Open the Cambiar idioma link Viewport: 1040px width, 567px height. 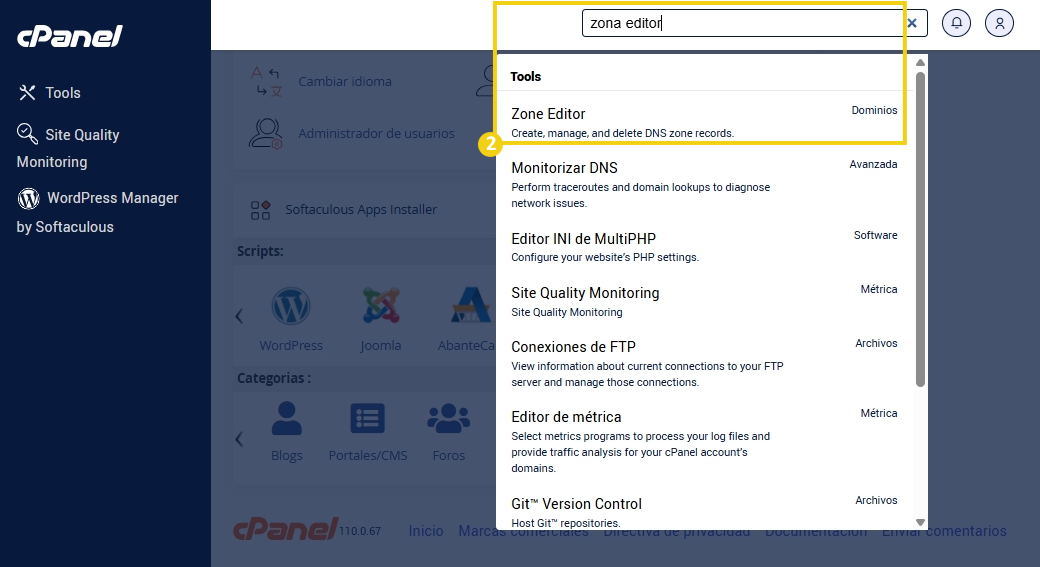click(345, 82)
